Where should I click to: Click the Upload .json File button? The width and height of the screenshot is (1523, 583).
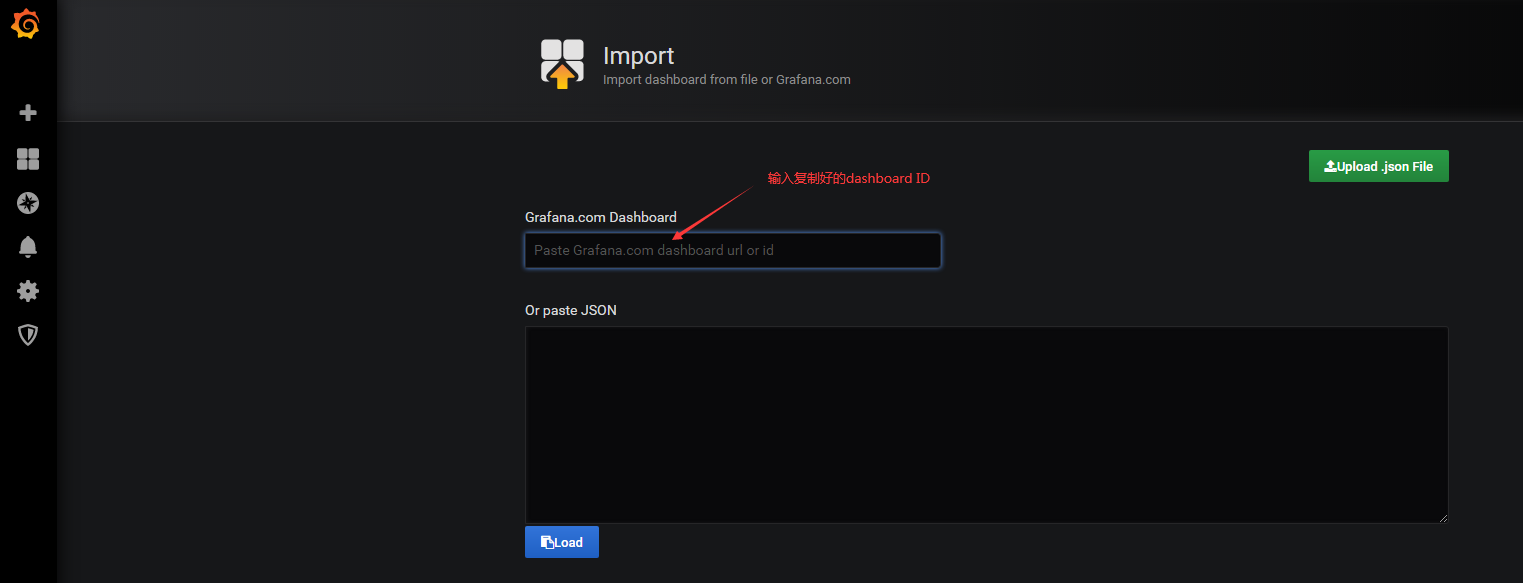pyautogui.click(x=1378, y=166)
